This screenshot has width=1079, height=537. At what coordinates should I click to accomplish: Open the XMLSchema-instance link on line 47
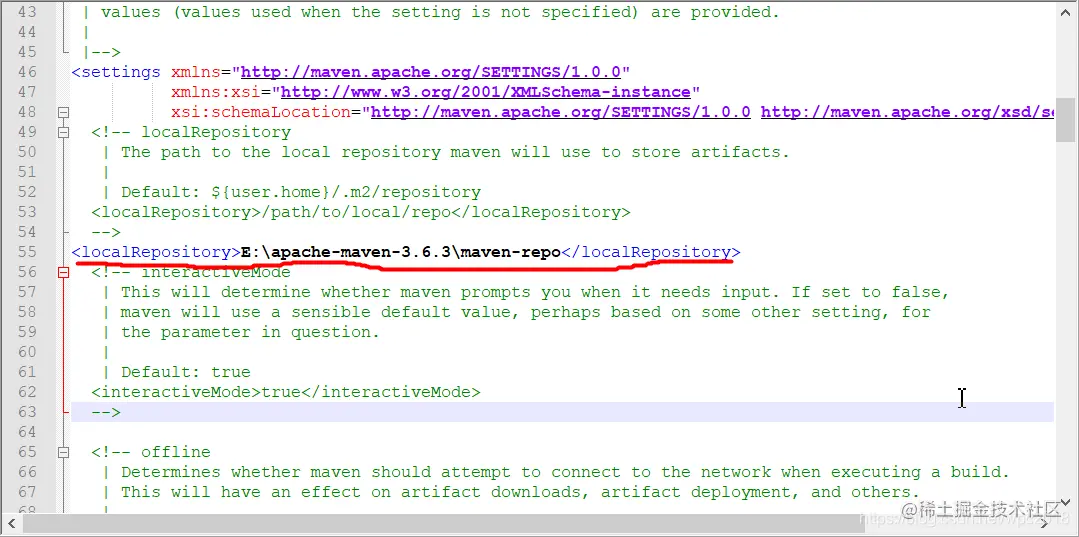[485, 92]
